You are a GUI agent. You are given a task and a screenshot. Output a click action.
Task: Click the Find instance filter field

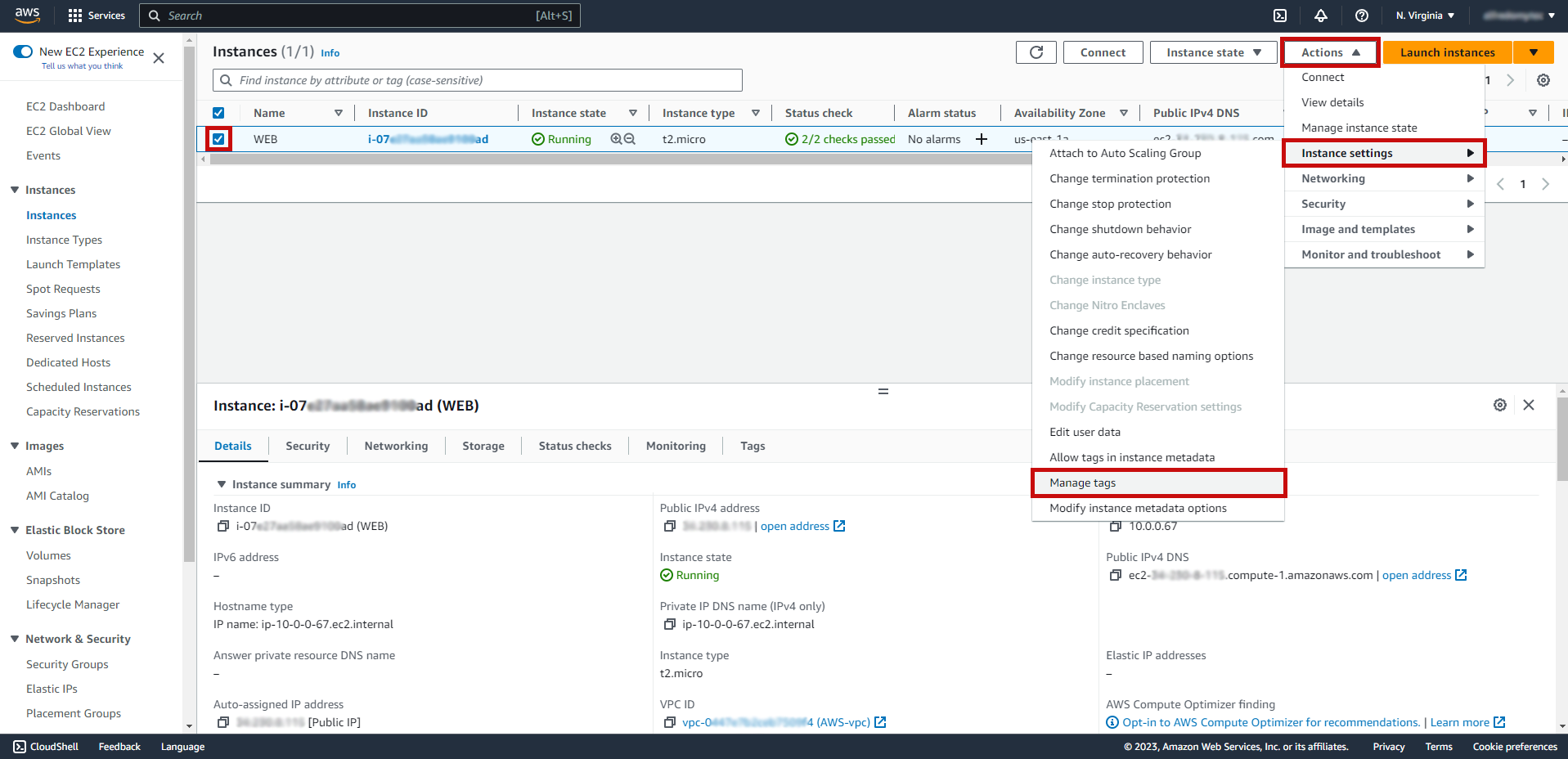pos(478,80)
